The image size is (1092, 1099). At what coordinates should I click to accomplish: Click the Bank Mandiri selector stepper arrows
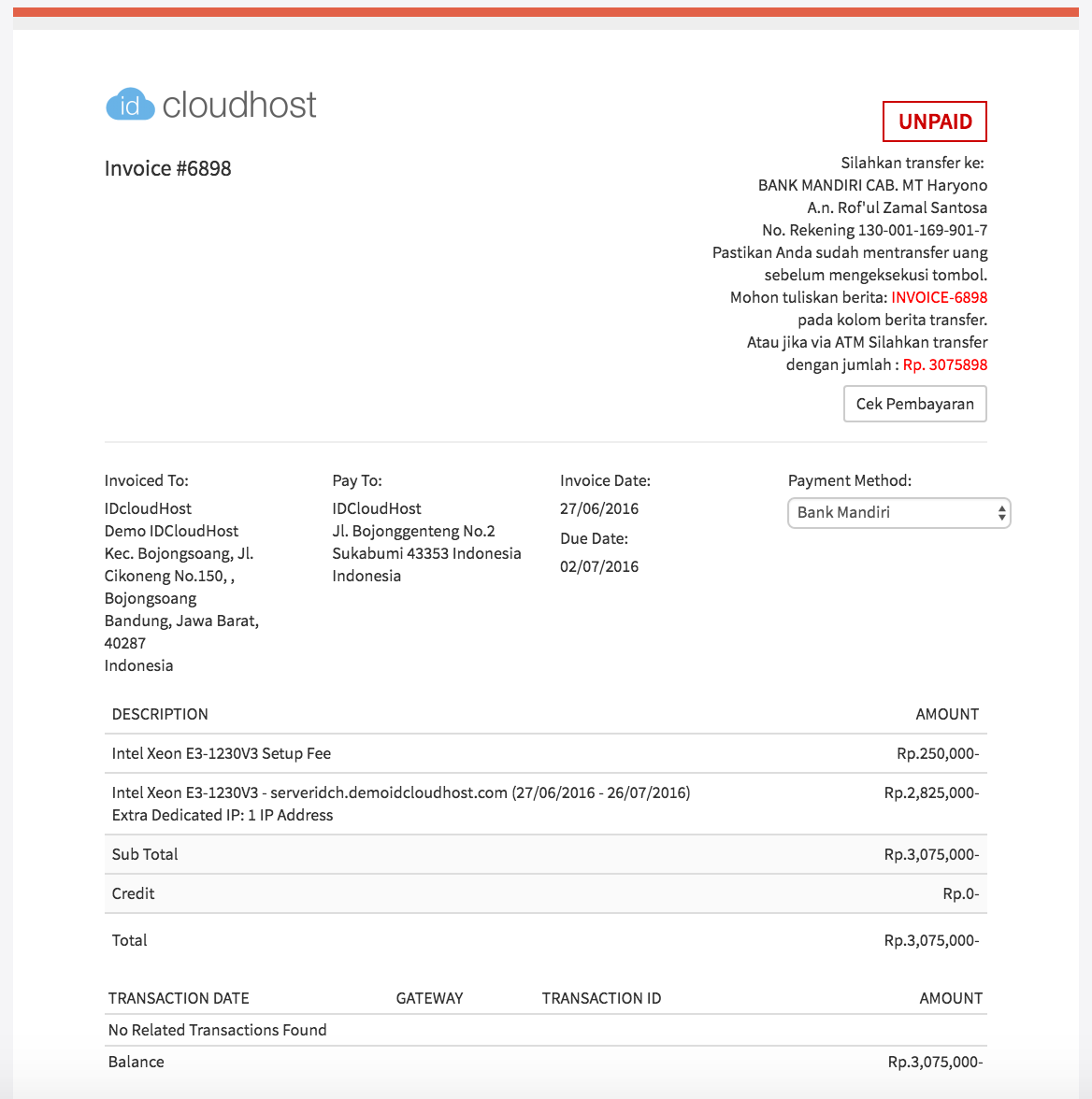999,513
